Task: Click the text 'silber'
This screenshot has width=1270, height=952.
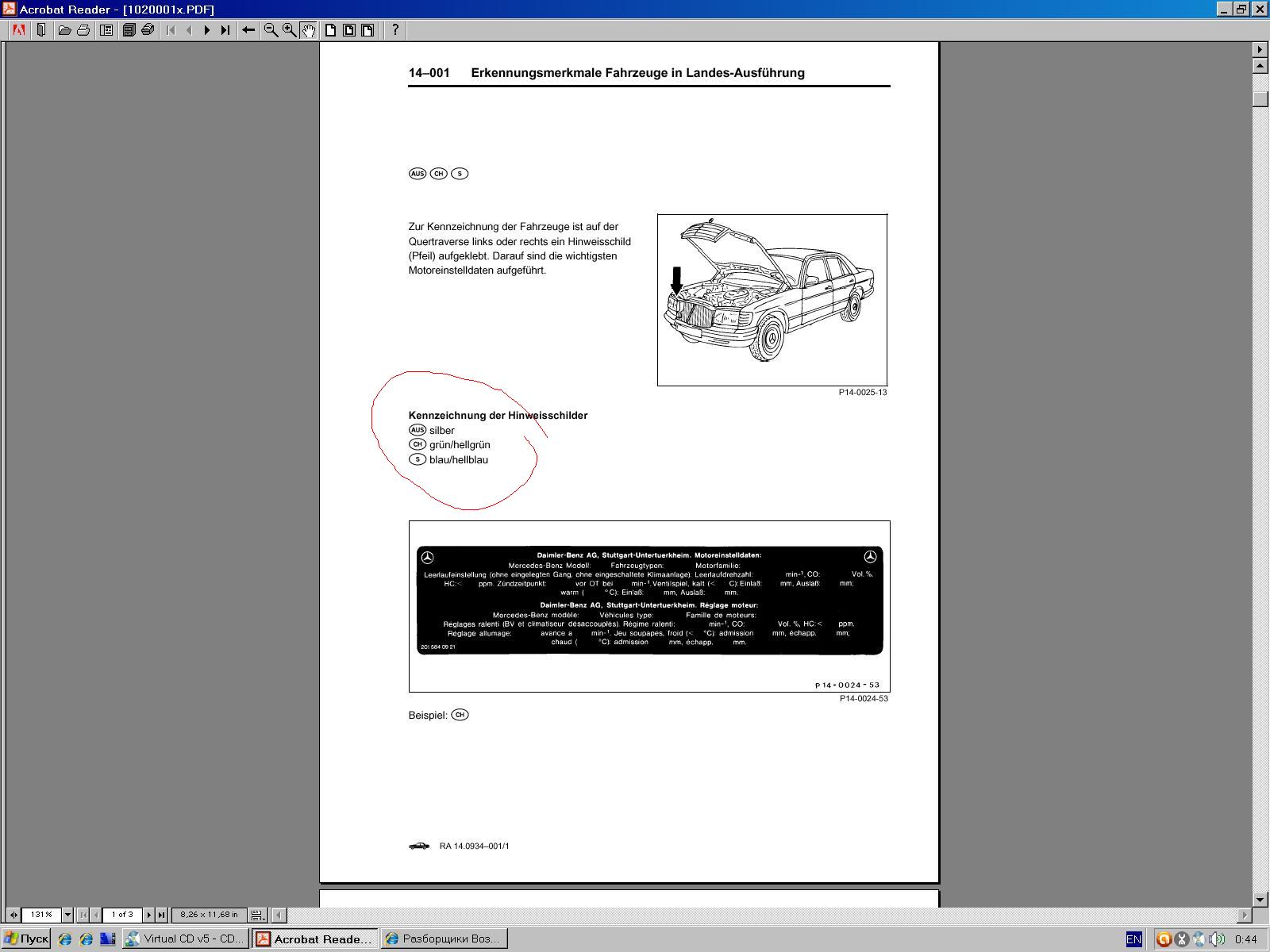Action: pos(442,430)
